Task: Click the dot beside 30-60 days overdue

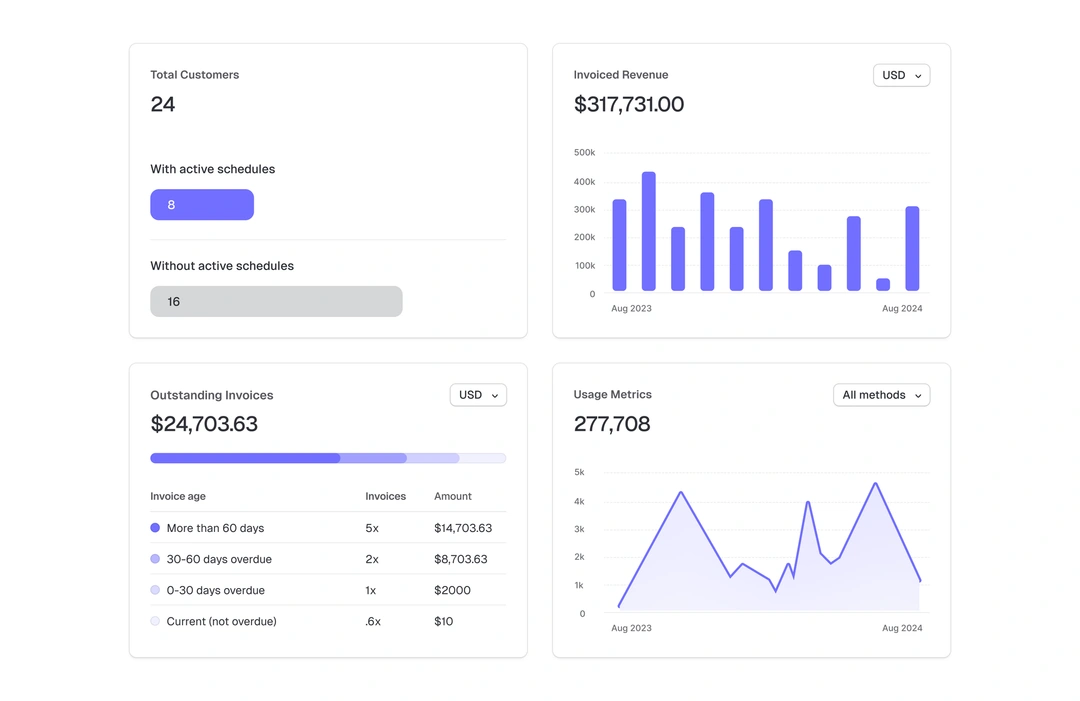Action: tap(155, 558)
